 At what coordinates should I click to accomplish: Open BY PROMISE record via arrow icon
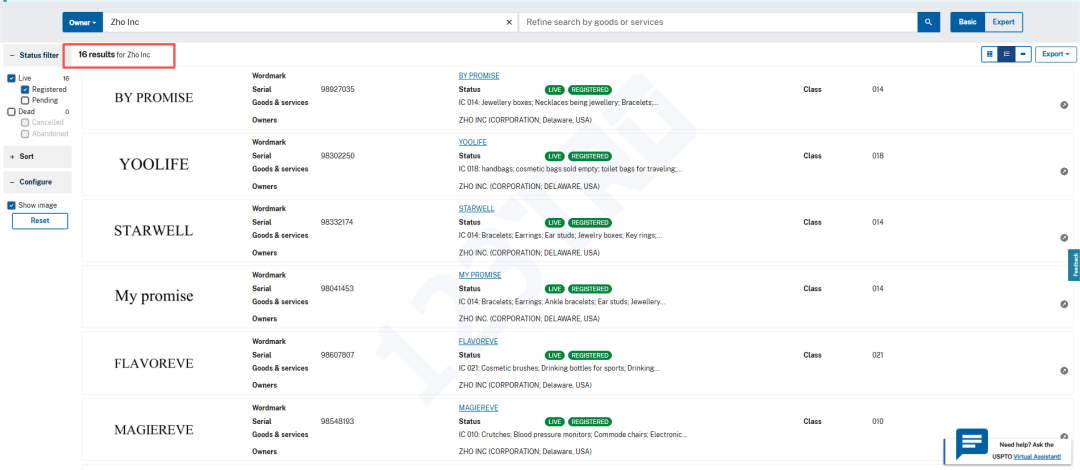(x=1064, y=105)
